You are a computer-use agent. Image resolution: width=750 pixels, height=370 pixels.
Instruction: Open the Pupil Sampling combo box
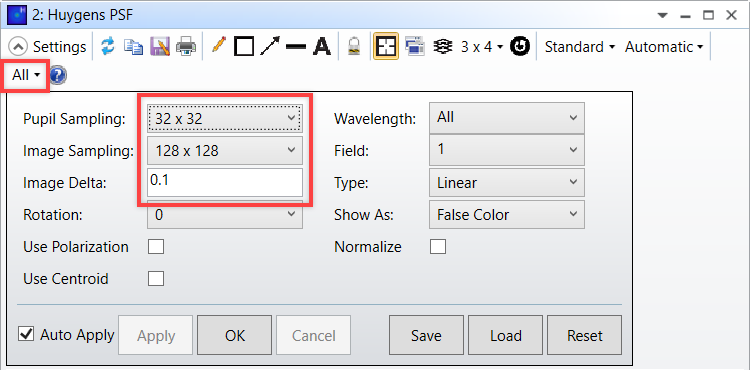(x=224, y=119)
